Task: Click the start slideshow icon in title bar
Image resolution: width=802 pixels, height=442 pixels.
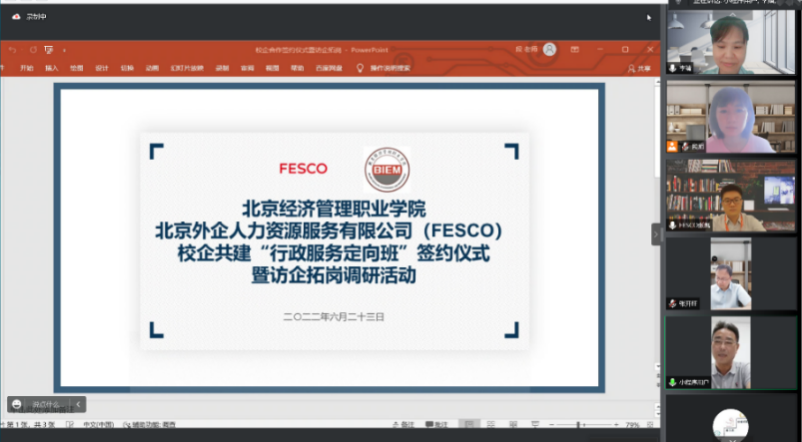Action: pyautogui.click(x=47, y=49)
